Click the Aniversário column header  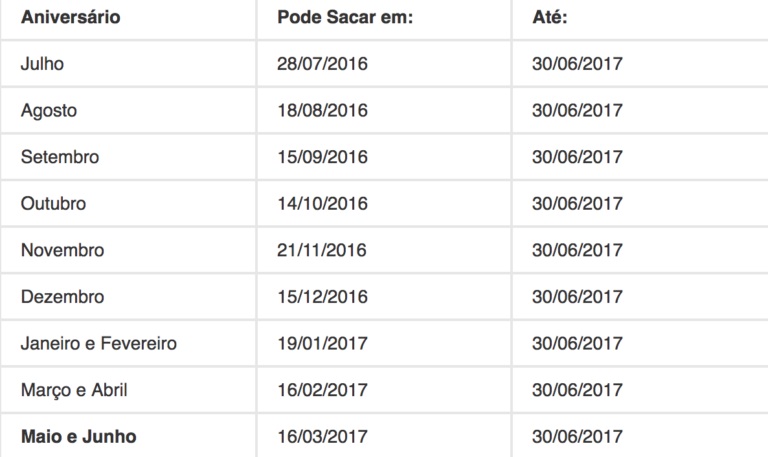point(71,17)
